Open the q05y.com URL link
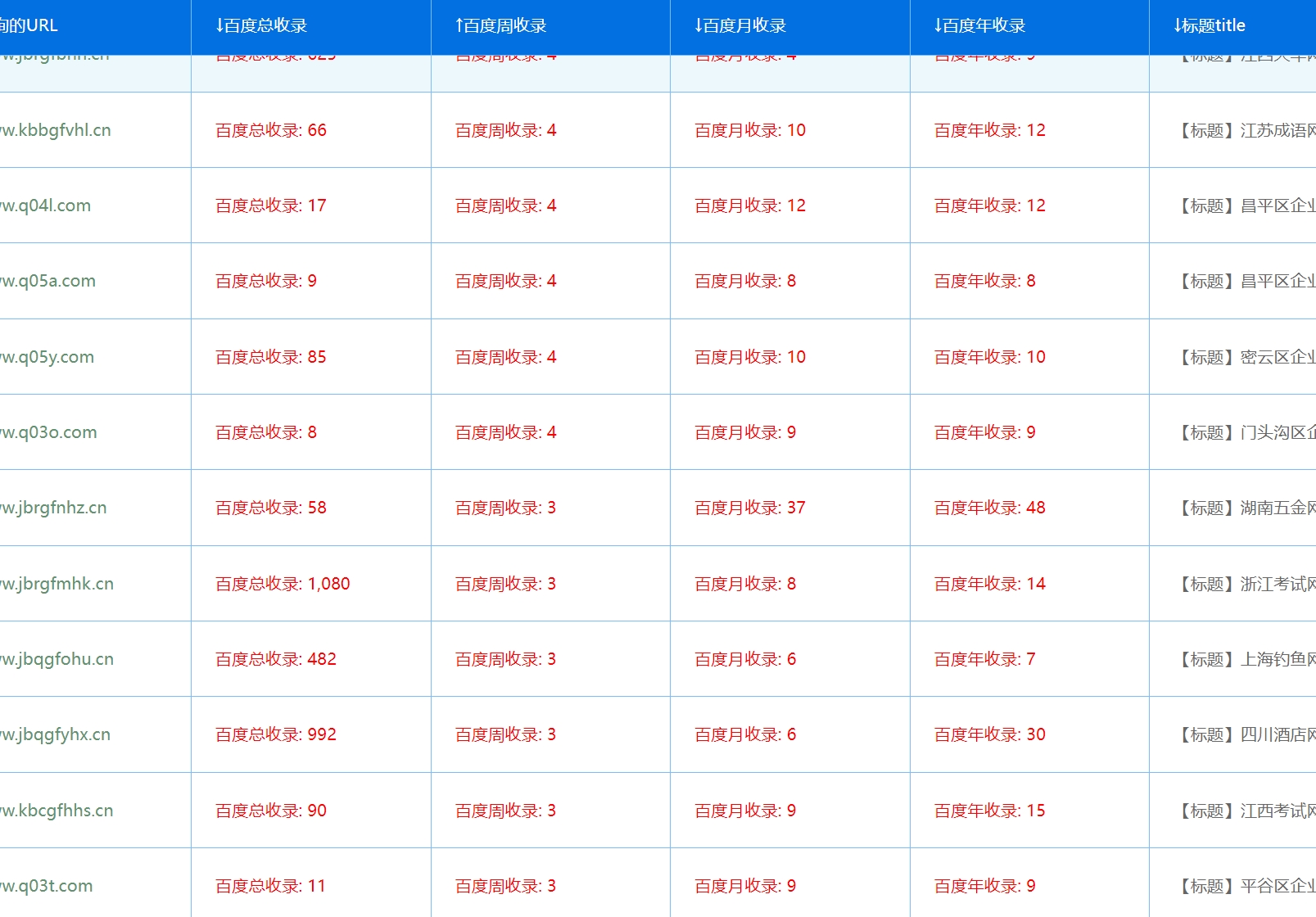 tap(47, 357)
